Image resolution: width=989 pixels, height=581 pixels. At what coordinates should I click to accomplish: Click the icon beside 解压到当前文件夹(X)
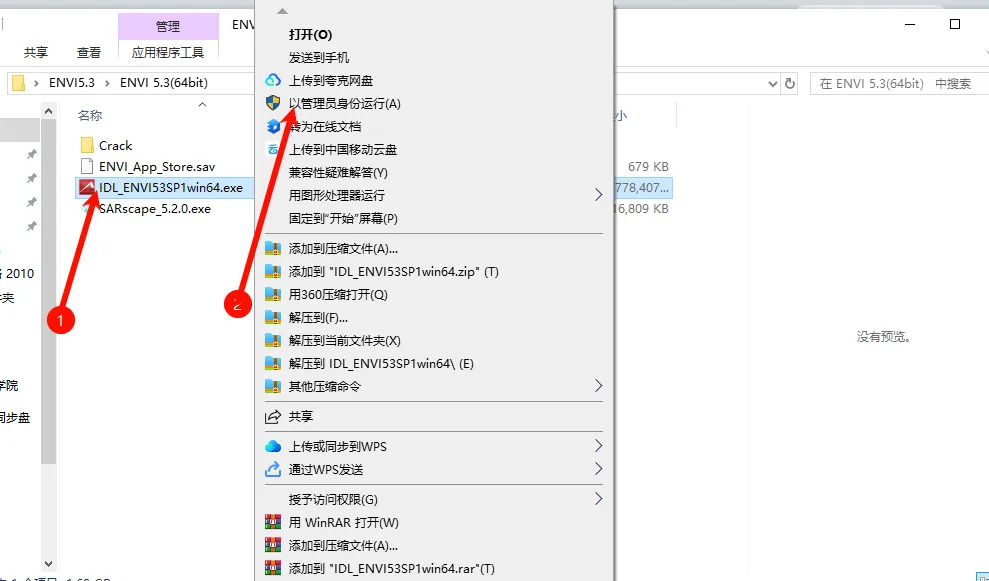click(272, 341)
